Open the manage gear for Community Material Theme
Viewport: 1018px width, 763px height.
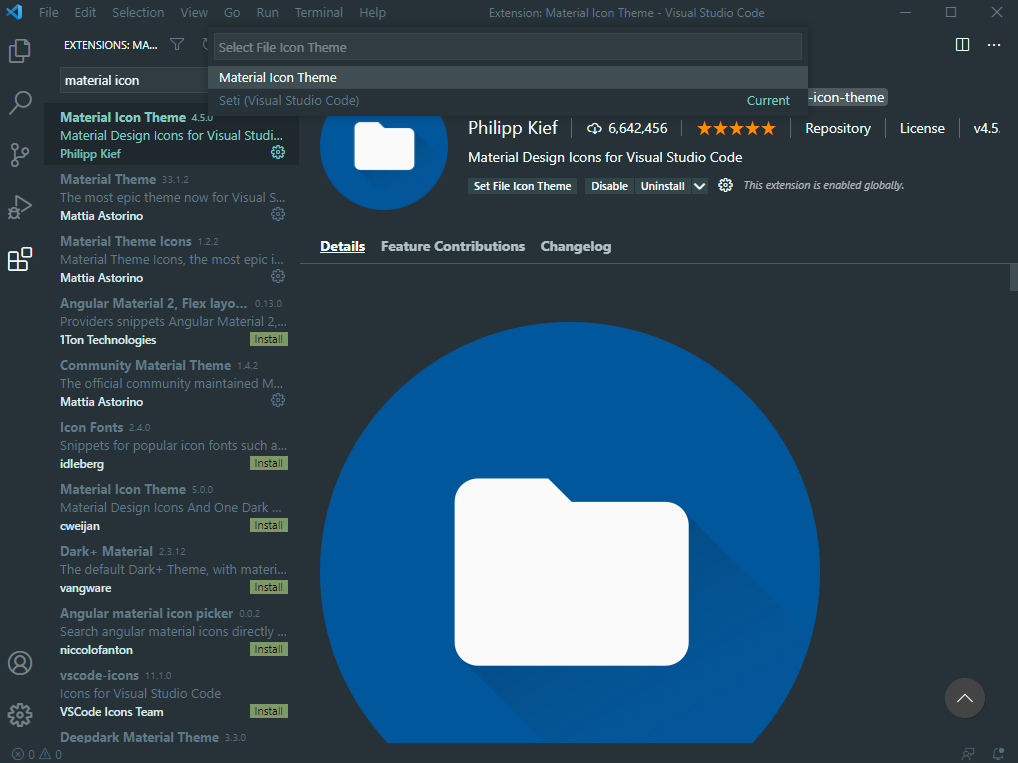278,401
